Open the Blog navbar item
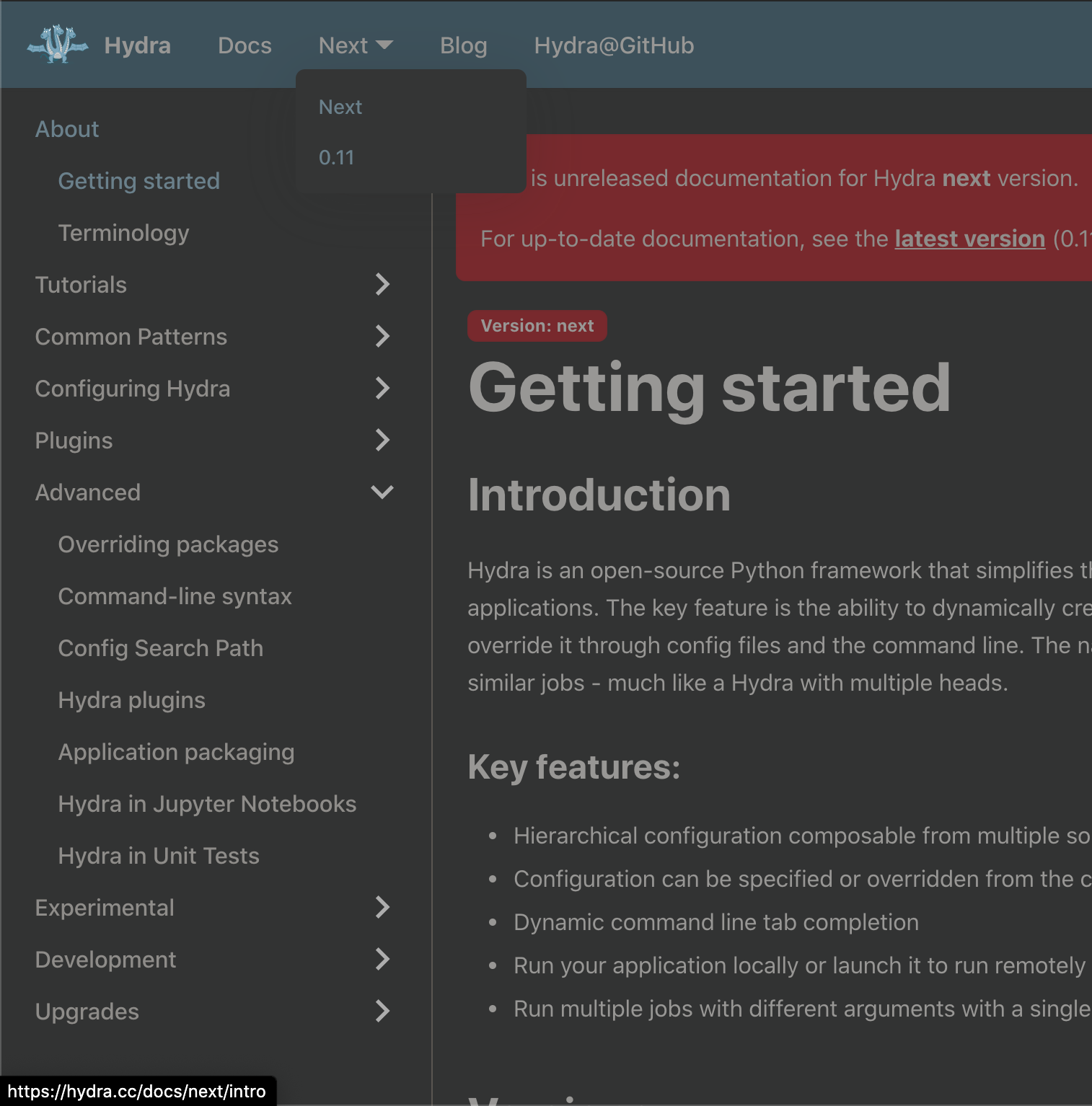The height and width of the screenshot is (1106, 1092). [464, 45]
